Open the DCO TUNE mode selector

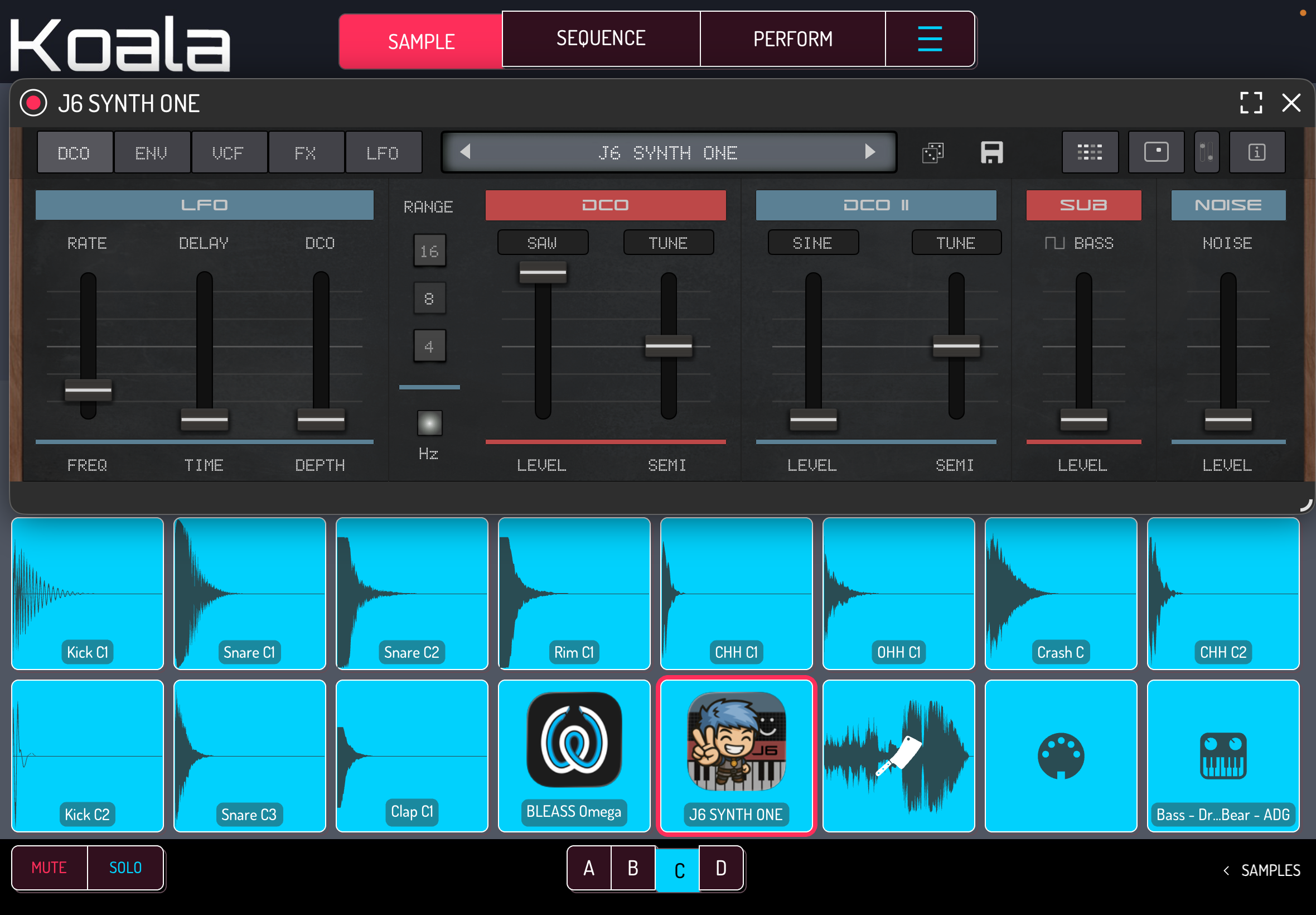tap(668, 243)
